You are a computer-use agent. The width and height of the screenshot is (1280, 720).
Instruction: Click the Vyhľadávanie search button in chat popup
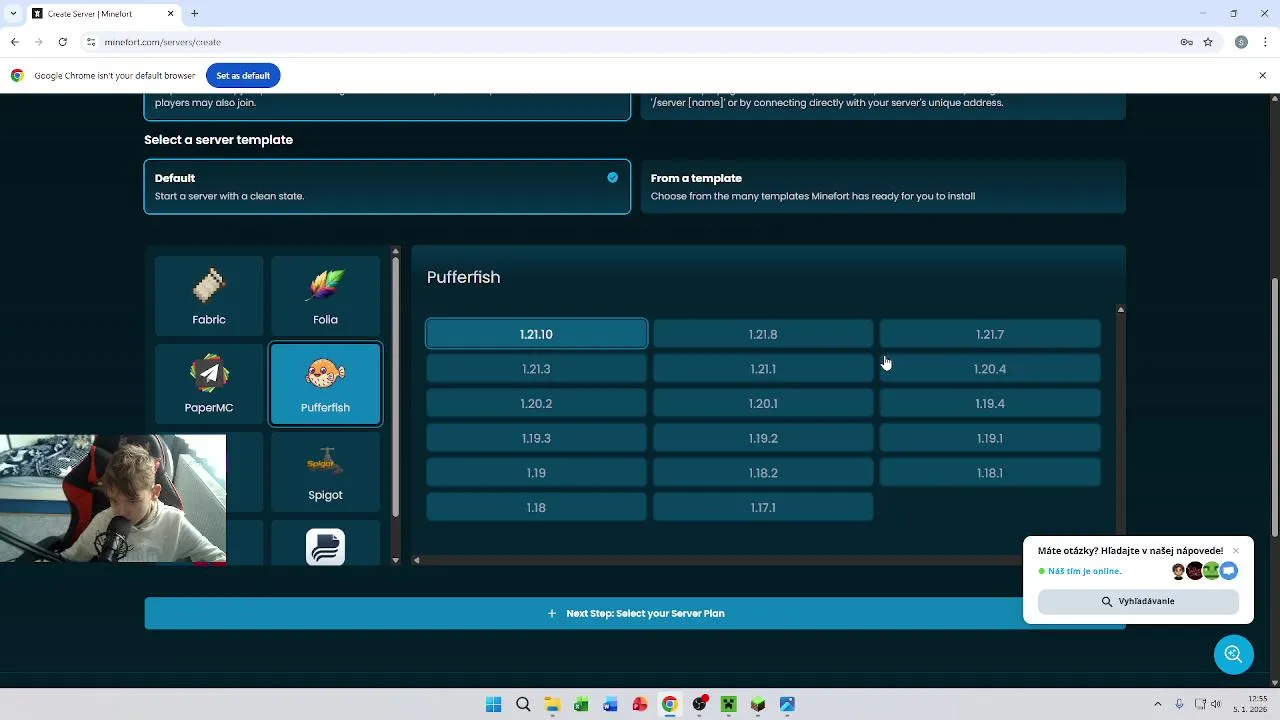[1138, 601]
